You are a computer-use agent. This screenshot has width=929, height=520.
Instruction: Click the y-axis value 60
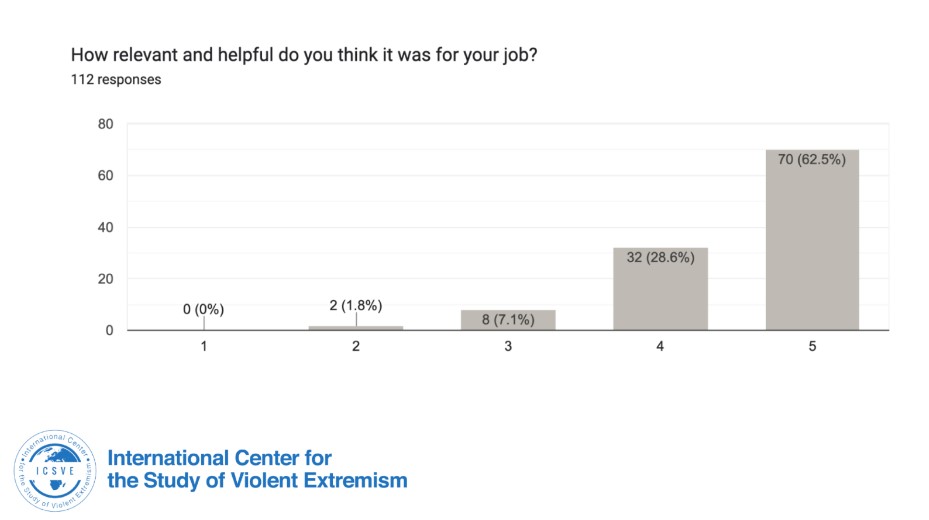coord(105,176)
